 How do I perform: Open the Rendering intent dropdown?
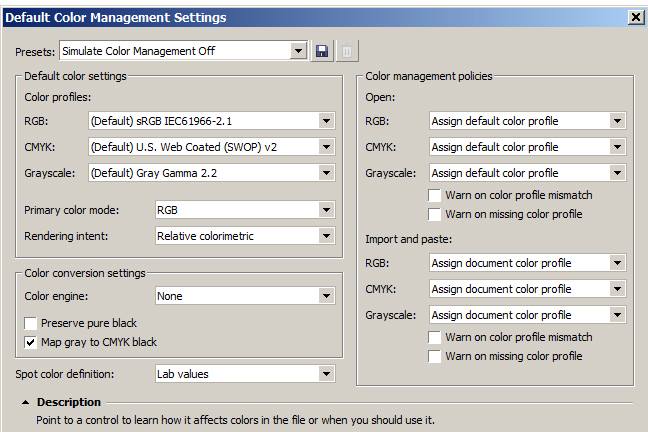[x=326, y=236]
